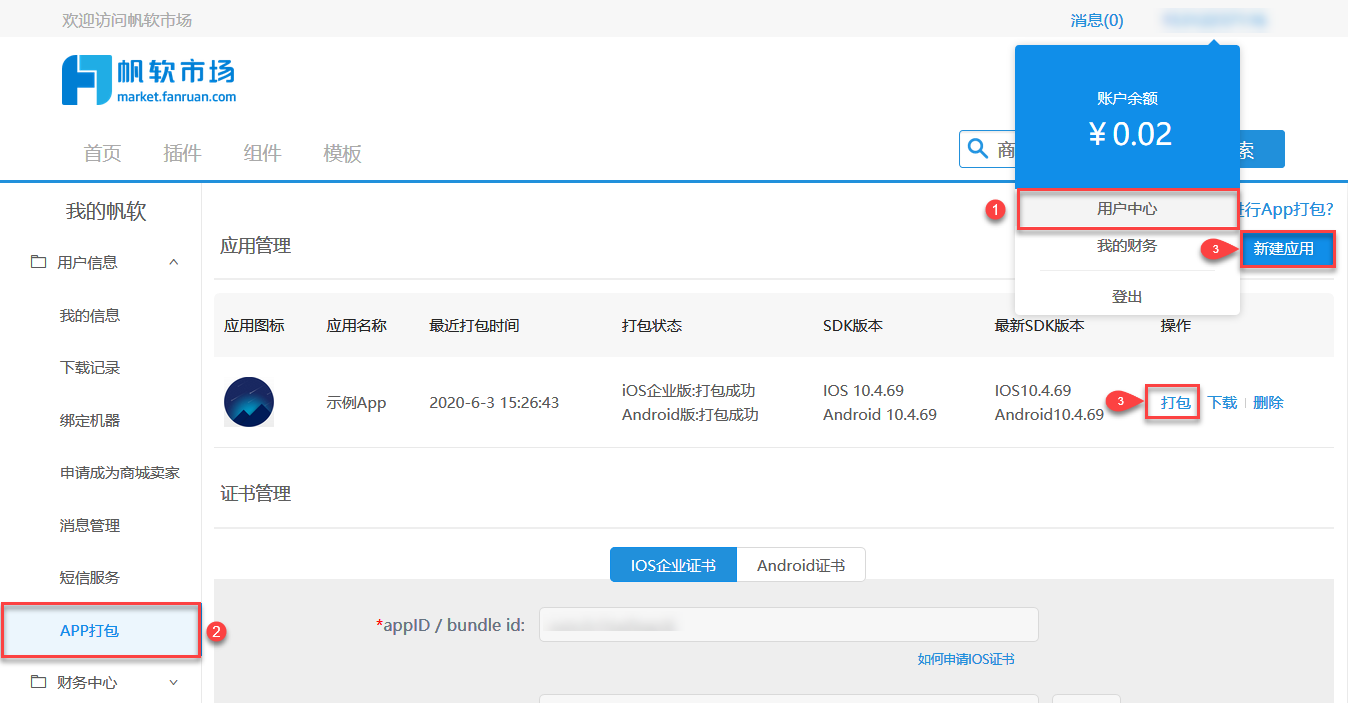Click 打包 for 示例App
Viewport: 1348px width, 703px height.
[x=1176, y=402]
